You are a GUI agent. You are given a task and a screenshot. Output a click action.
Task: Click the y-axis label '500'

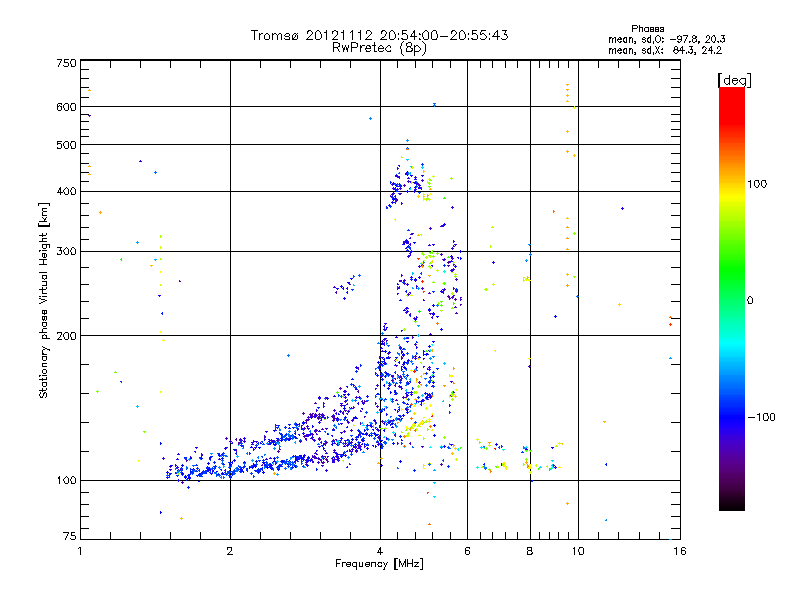pos(66,145)
